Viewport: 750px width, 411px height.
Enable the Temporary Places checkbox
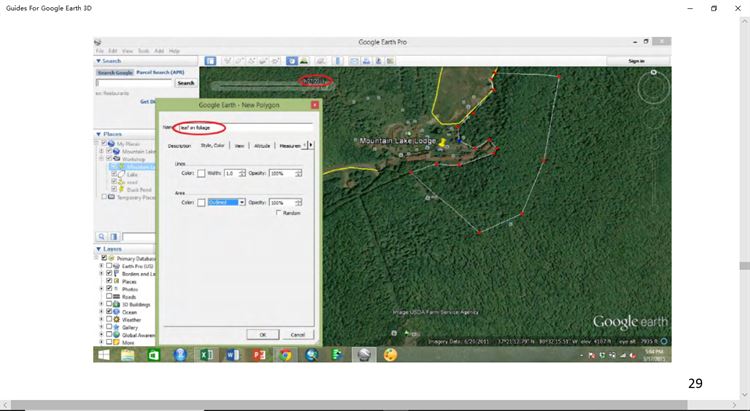pos(104,197)
